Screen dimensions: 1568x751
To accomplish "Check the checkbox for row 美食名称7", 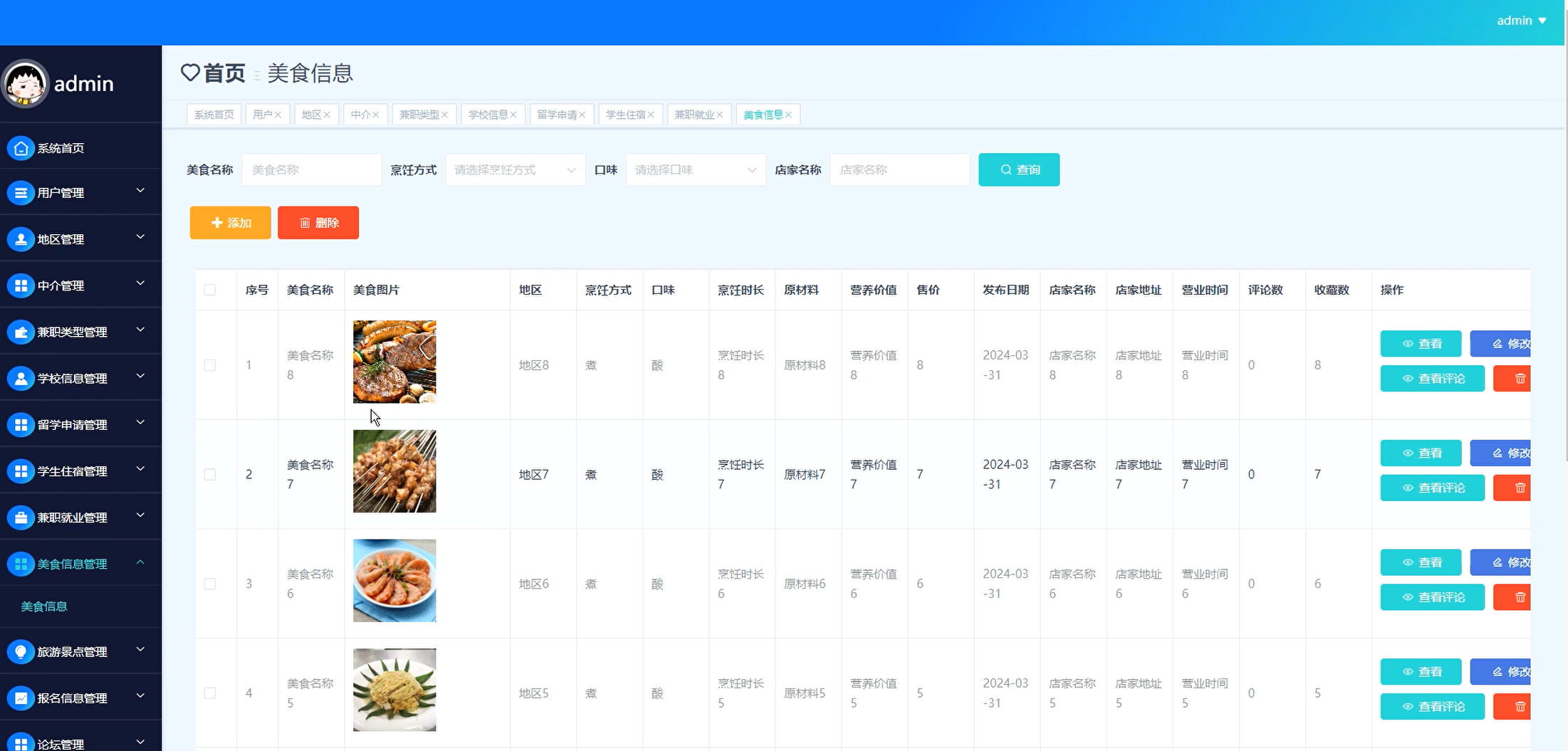I will [210, 474].
